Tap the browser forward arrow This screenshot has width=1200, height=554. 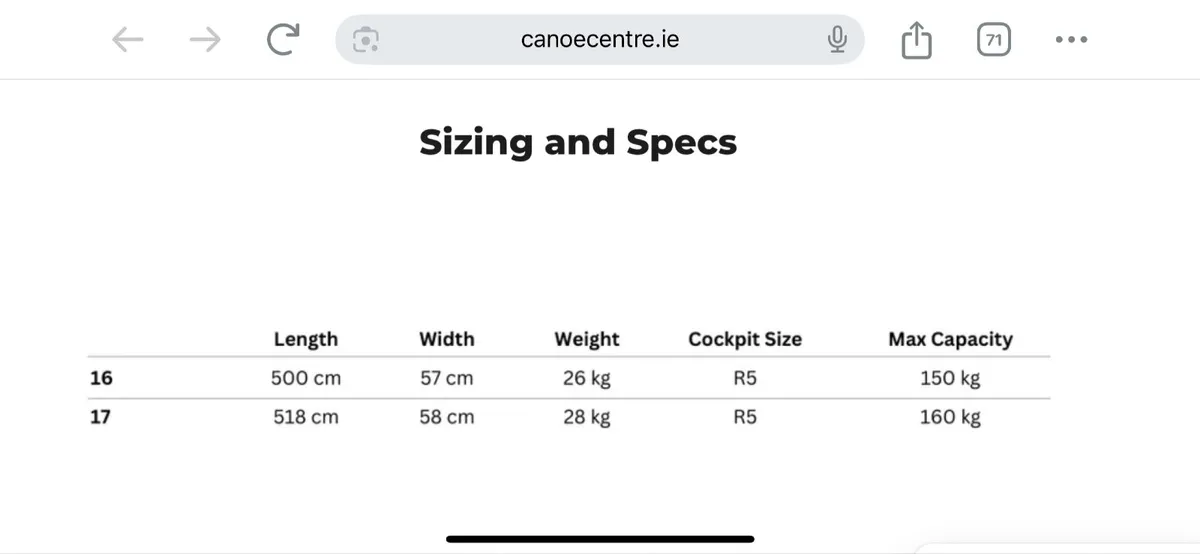[205, 40]
